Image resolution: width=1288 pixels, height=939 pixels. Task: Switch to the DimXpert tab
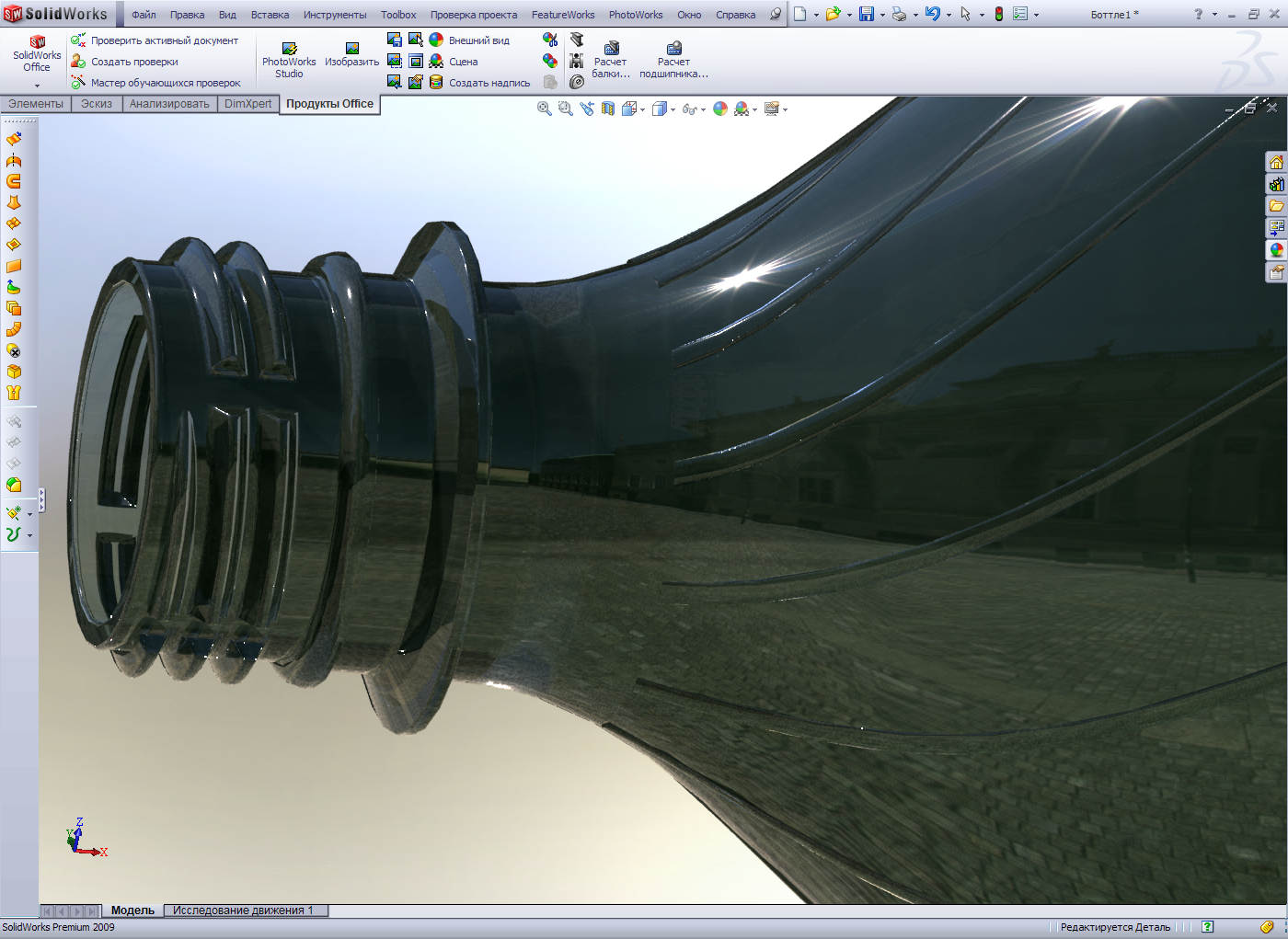point(248,104)
